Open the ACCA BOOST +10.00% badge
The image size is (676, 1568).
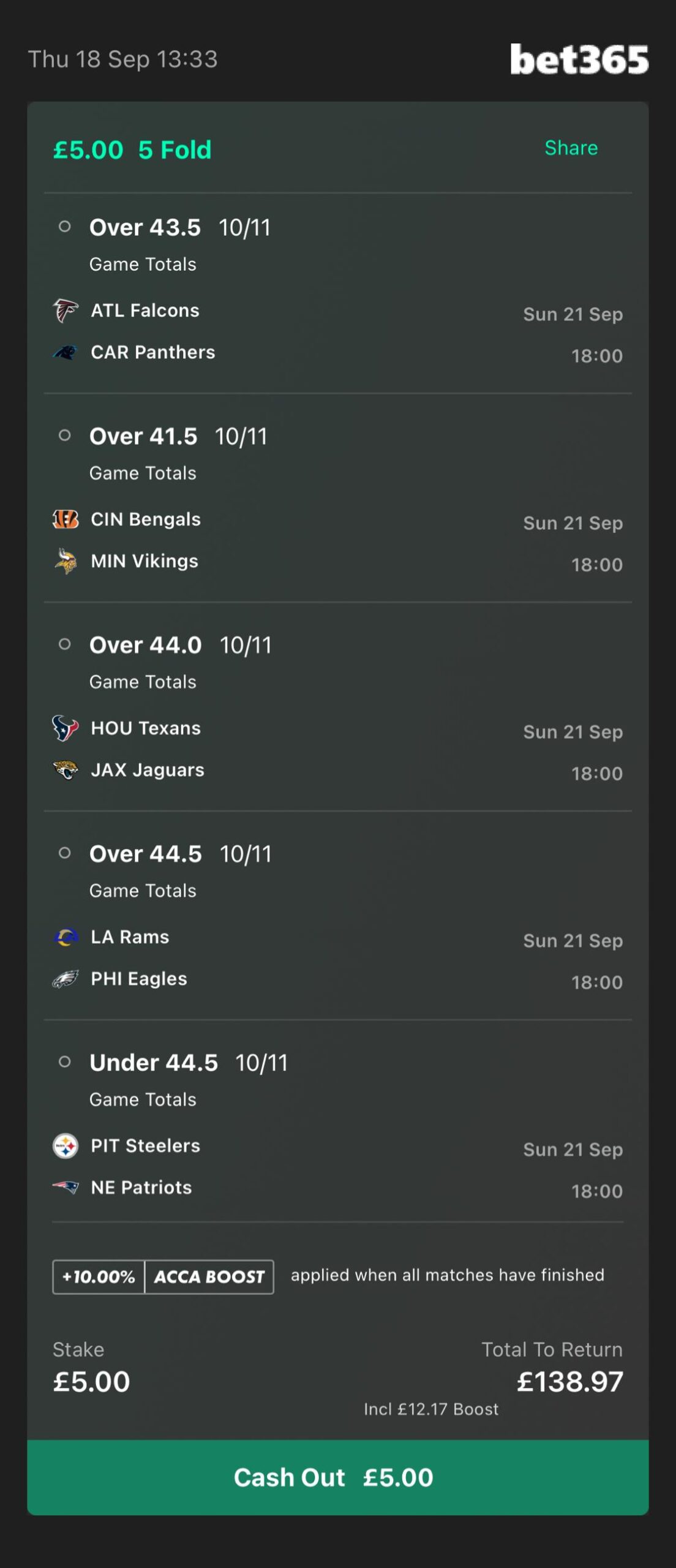click(x=163, y=1276)
